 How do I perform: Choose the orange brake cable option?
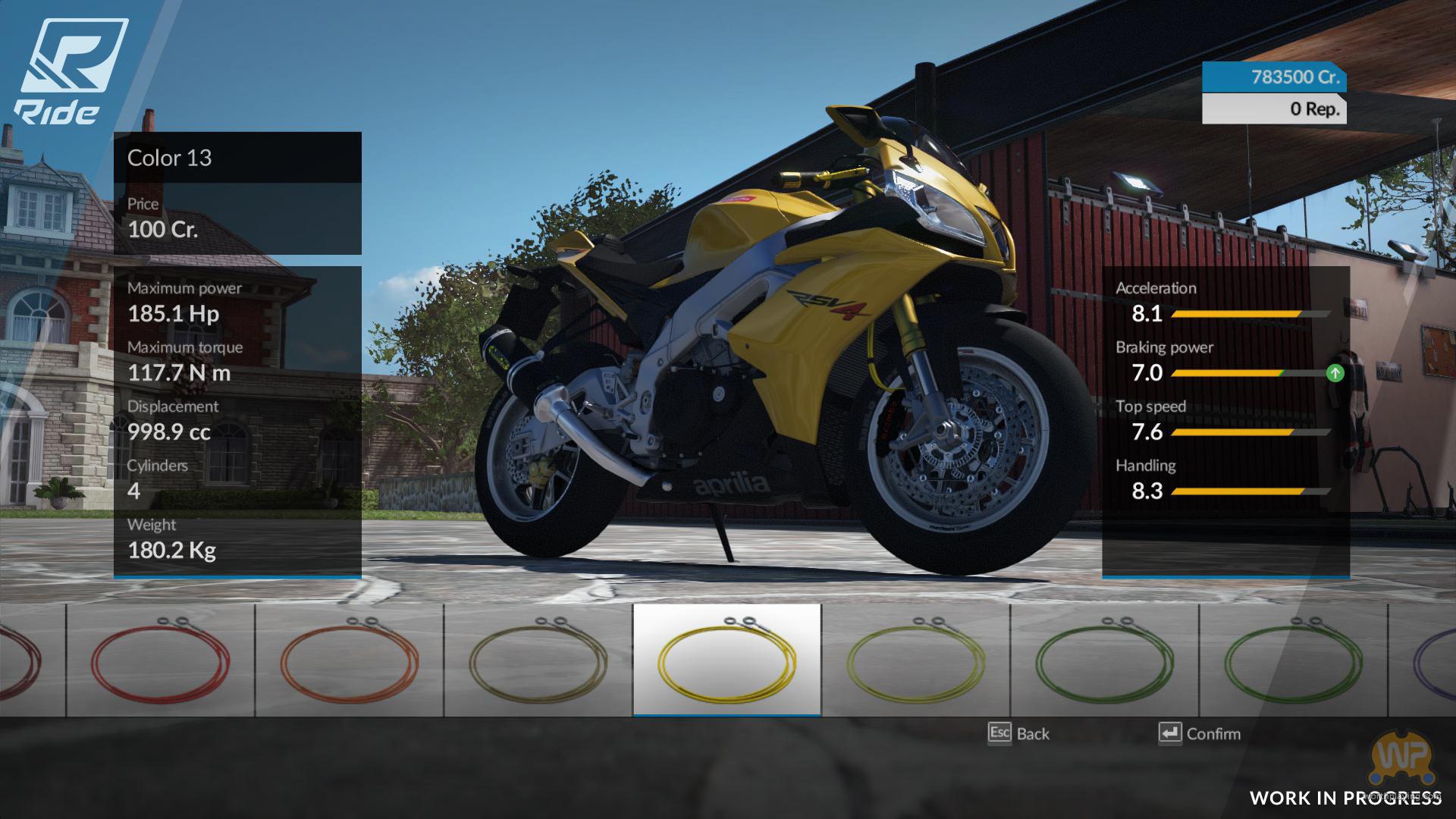point(349,660)
